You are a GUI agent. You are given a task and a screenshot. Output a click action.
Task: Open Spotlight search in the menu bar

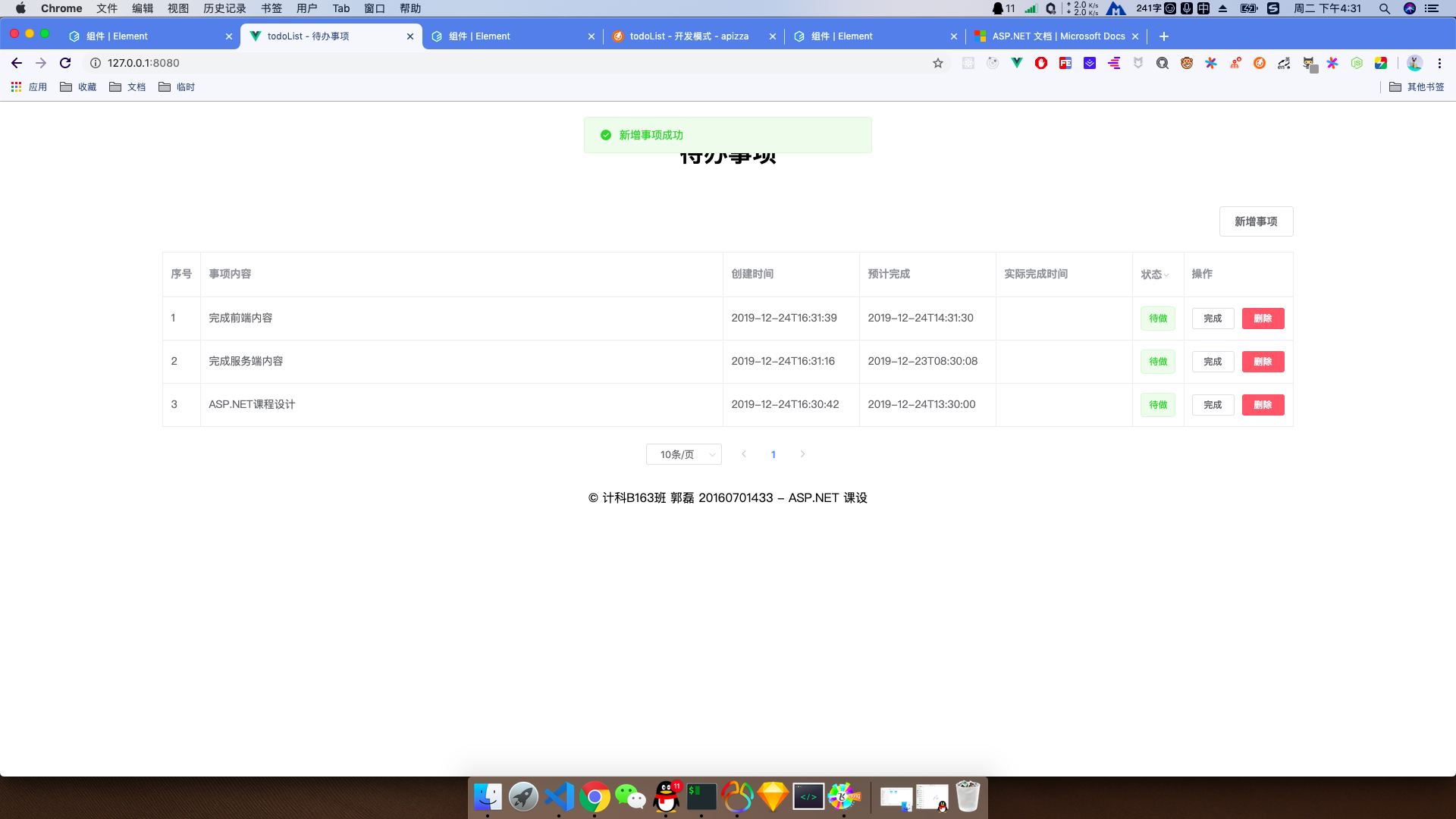coord(1384,8)
